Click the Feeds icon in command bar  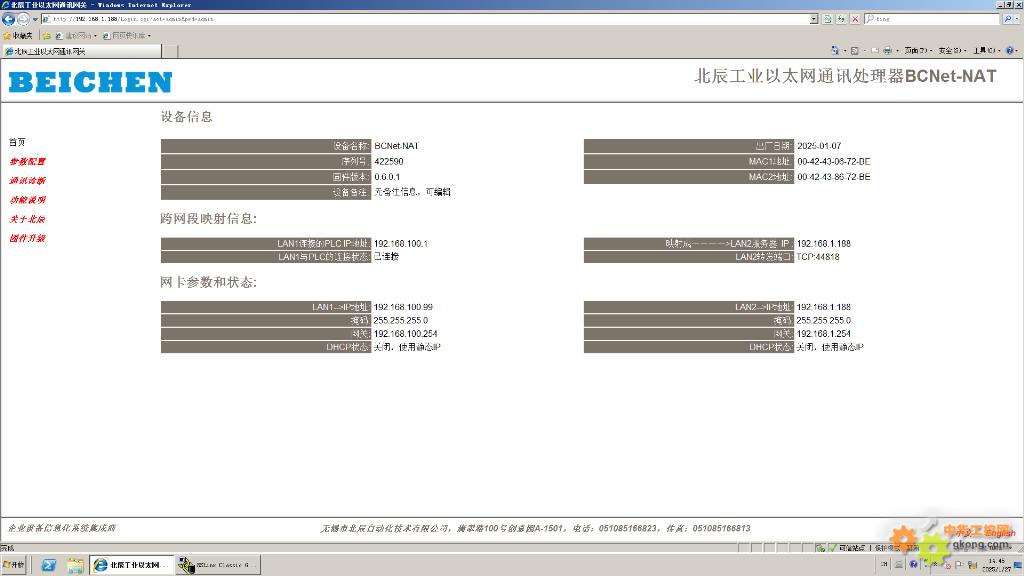854,50
